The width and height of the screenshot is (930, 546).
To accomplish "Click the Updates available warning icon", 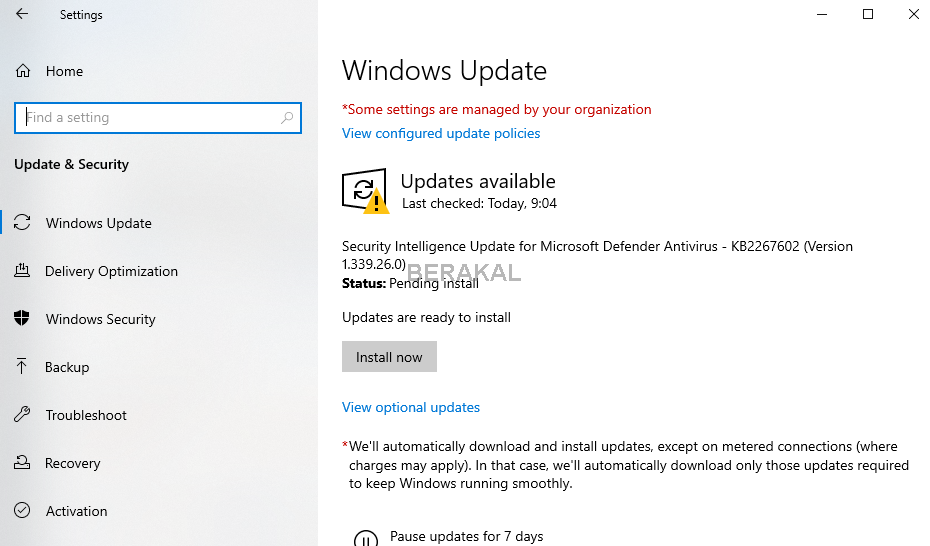I will [x=365, y=191].
